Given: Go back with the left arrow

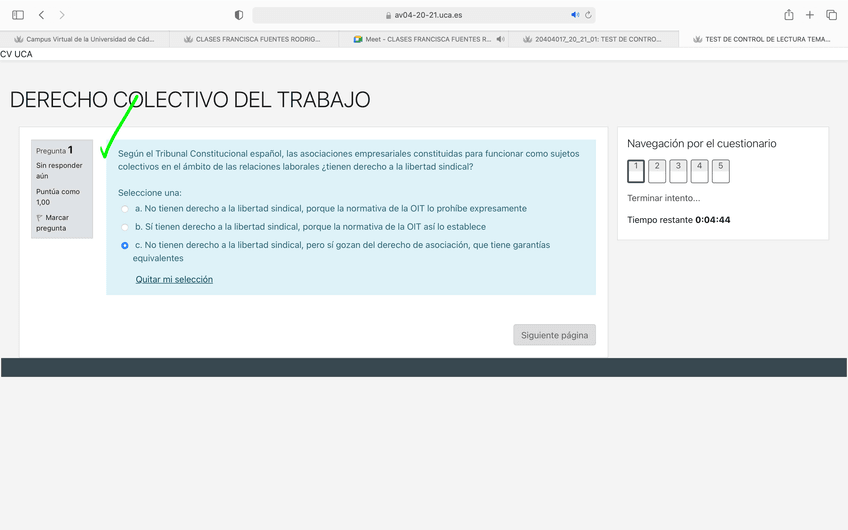Looking at the screenshot, I should pyautogui.click(x=42, y=15).
